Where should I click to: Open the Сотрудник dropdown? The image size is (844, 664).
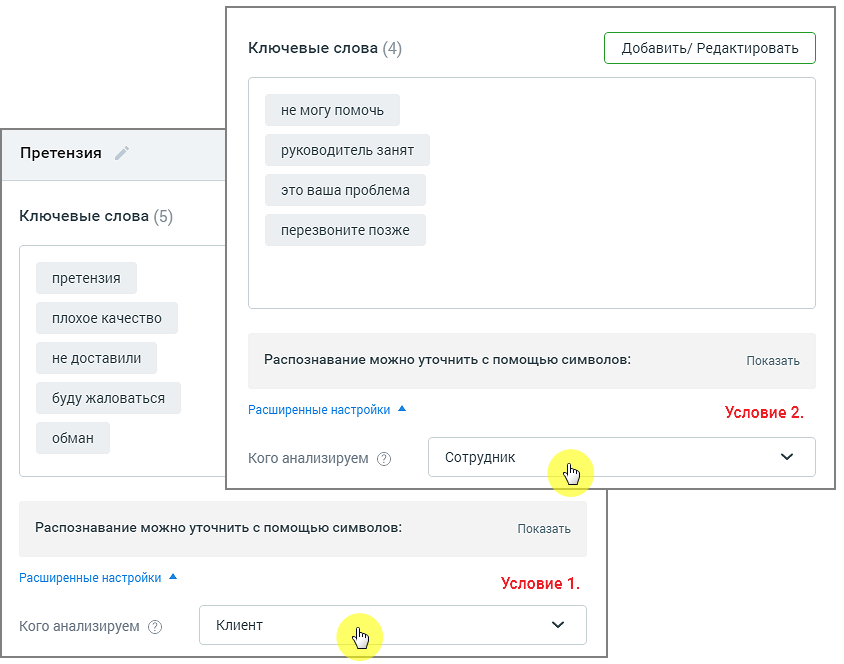(x=622, y=457)
